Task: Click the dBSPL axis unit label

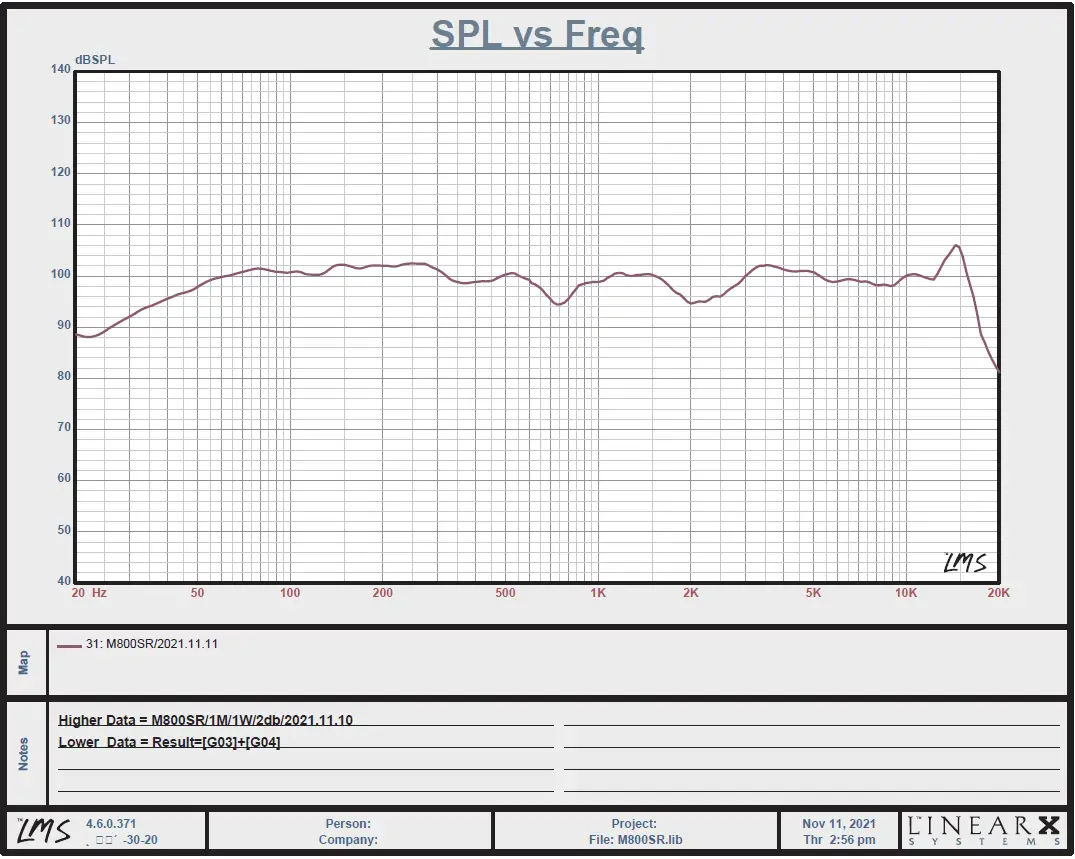Action: [x=95, y=60]
